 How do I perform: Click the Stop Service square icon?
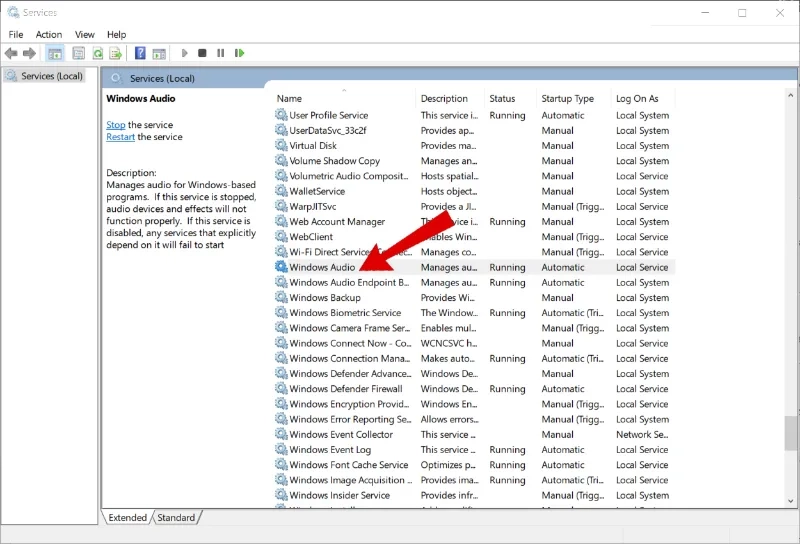pos(202,53)
